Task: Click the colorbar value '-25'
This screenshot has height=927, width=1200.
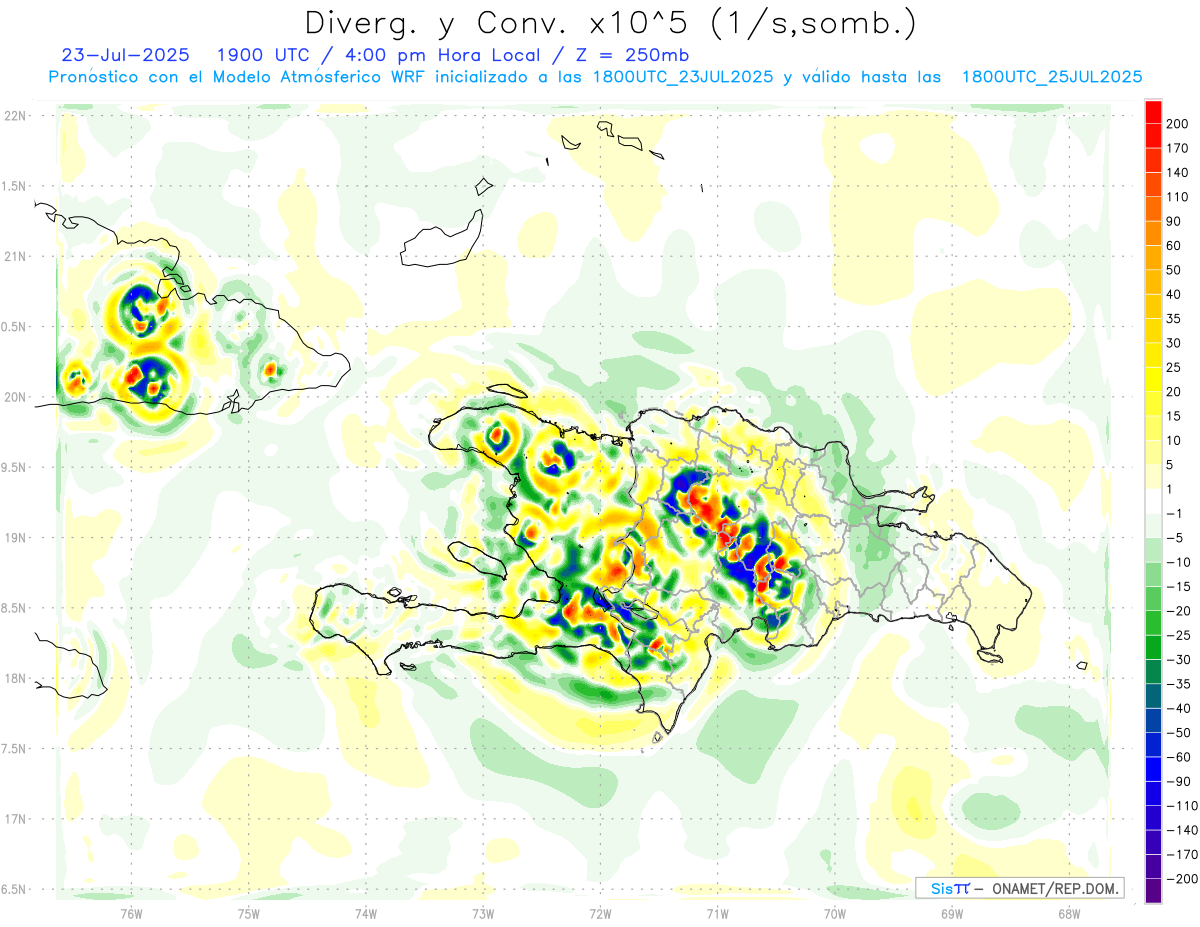Action: [1178, 635]
